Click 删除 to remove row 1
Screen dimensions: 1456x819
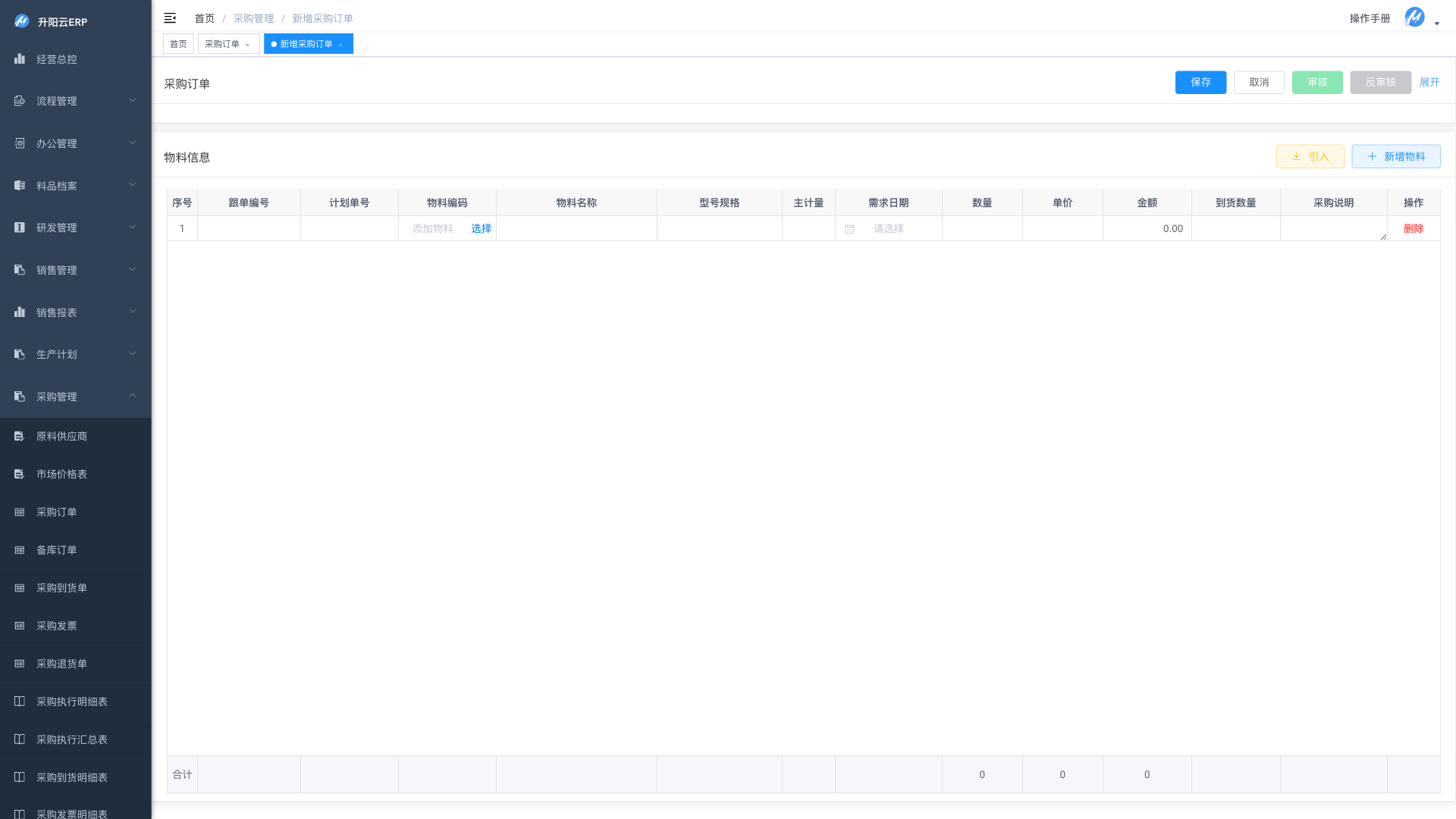coord(1413,228)
